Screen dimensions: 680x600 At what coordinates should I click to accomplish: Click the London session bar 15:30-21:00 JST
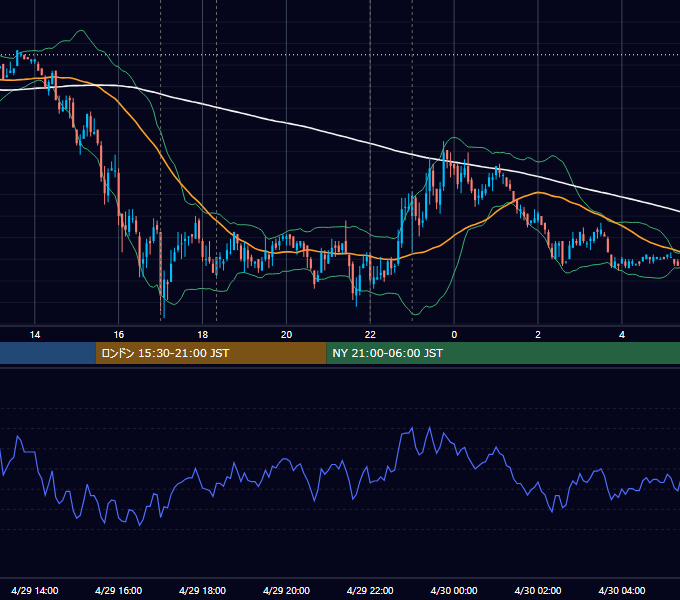click(x=211, y=353)
